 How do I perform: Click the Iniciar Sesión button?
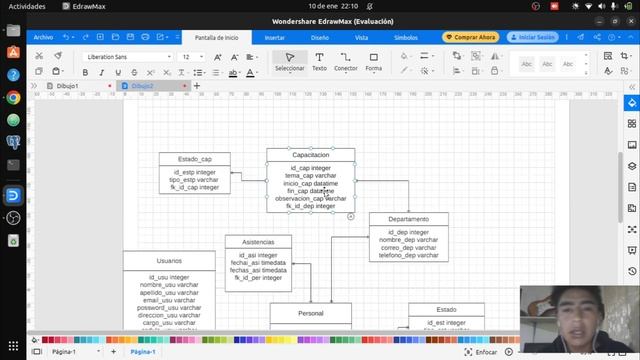click(533, 37)
